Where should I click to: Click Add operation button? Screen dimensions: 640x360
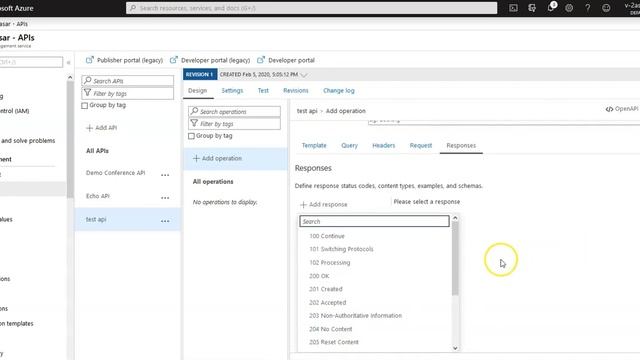(x=217, y=158)
